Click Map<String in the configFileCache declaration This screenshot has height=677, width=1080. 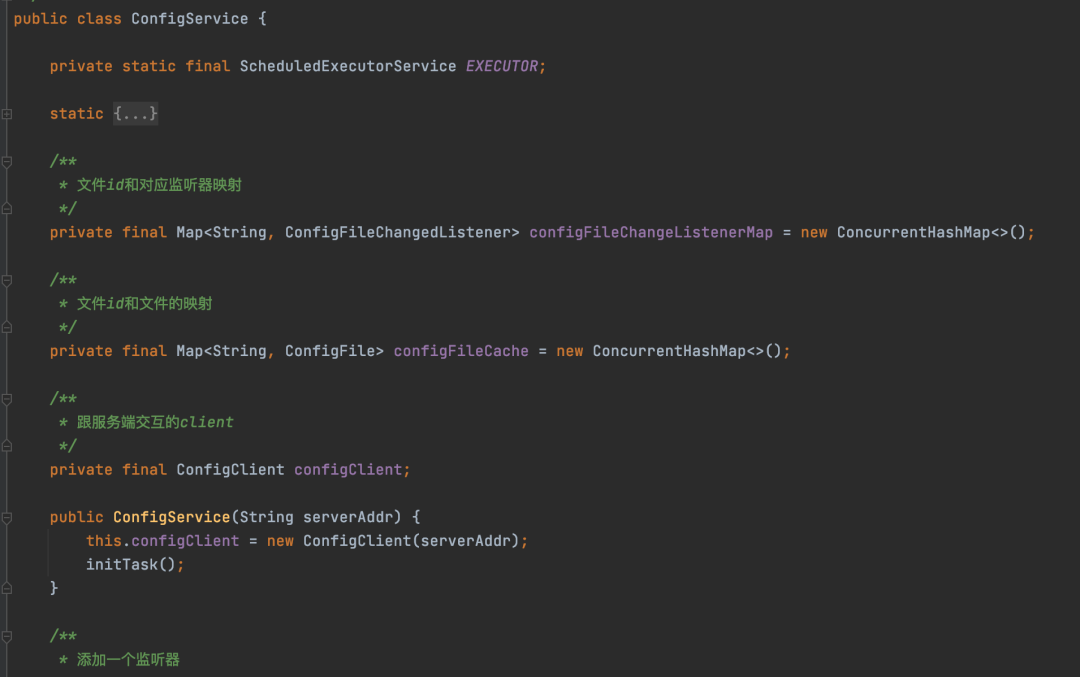(x=221, y=351)
